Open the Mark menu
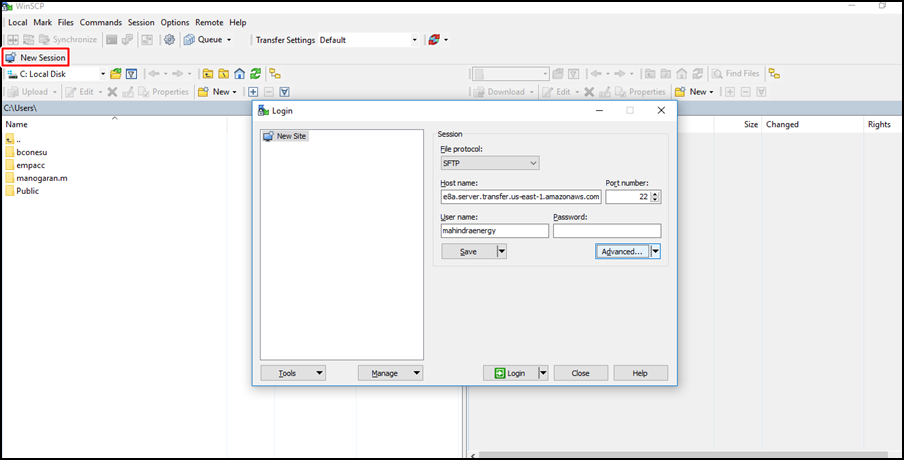 43,22
